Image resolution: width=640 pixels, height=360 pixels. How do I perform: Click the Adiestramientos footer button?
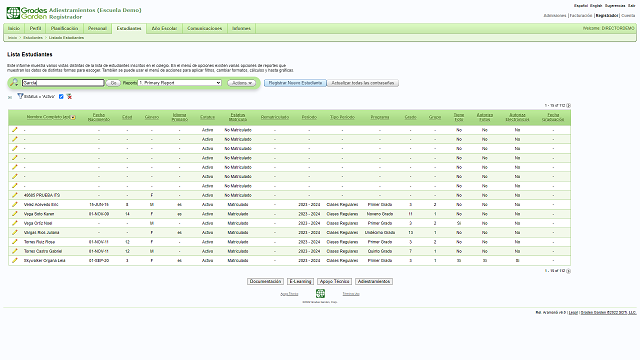[x=374, y=281]
